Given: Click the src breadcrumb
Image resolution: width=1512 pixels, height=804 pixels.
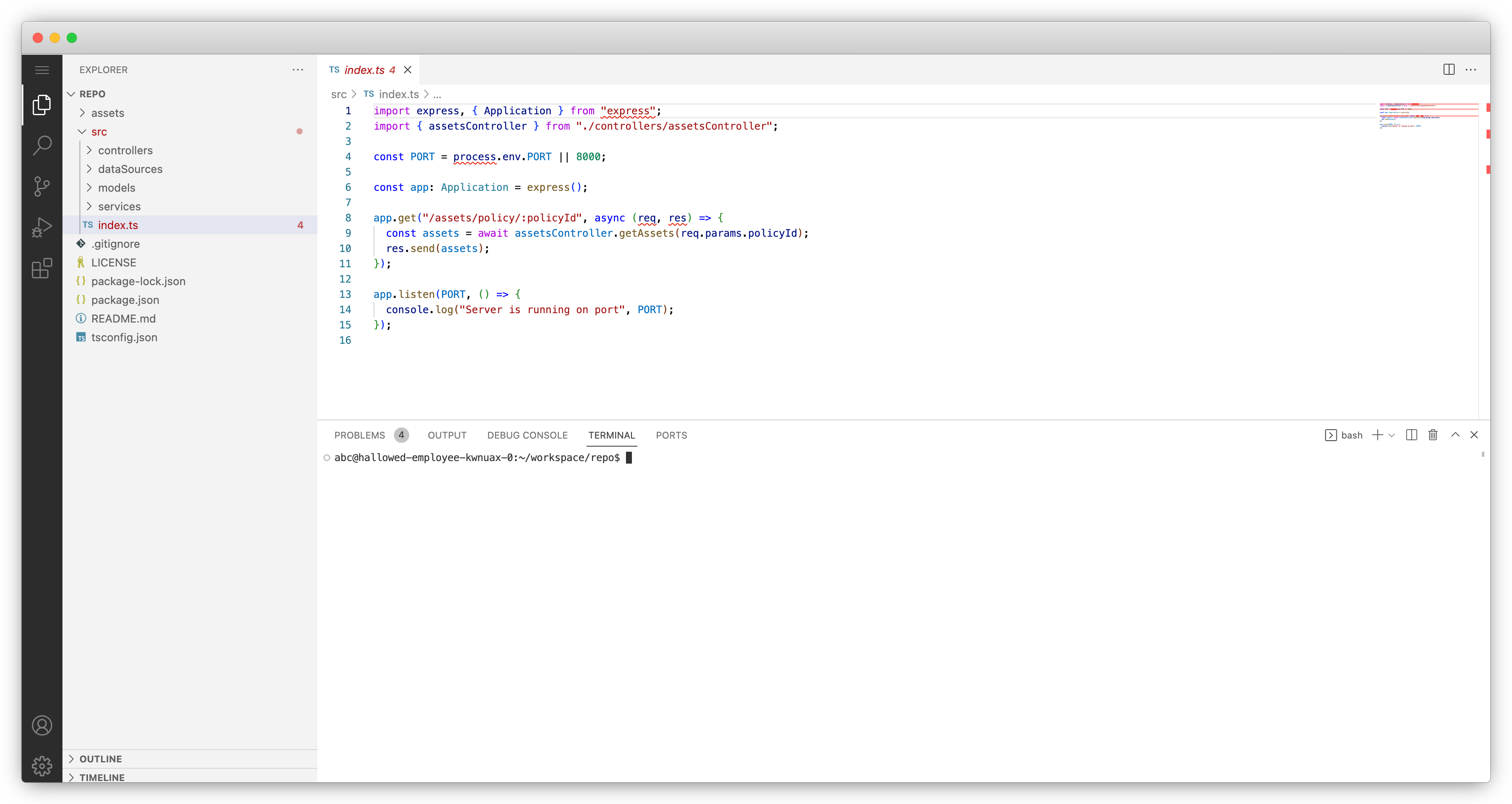Looking at the screenshot, I should click(339, 94).
